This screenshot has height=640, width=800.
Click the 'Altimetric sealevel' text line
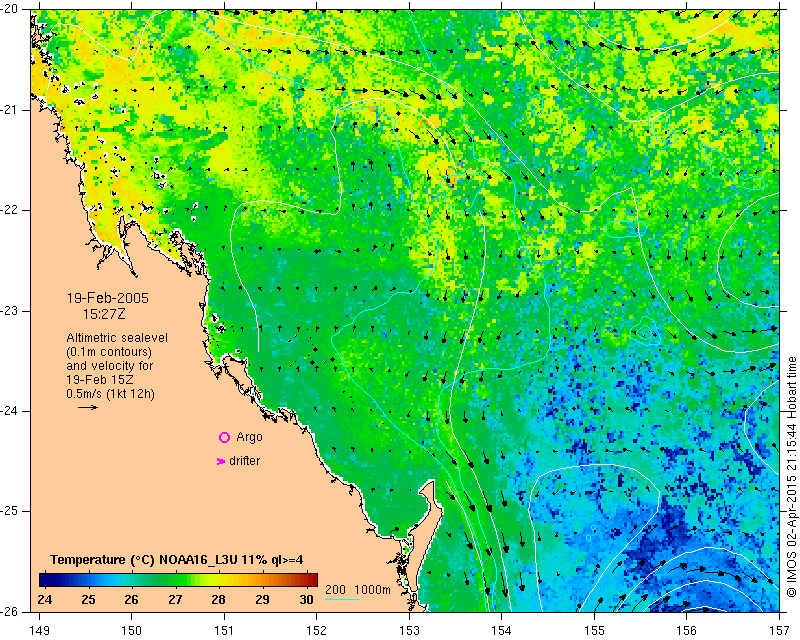tap(117, 338)
